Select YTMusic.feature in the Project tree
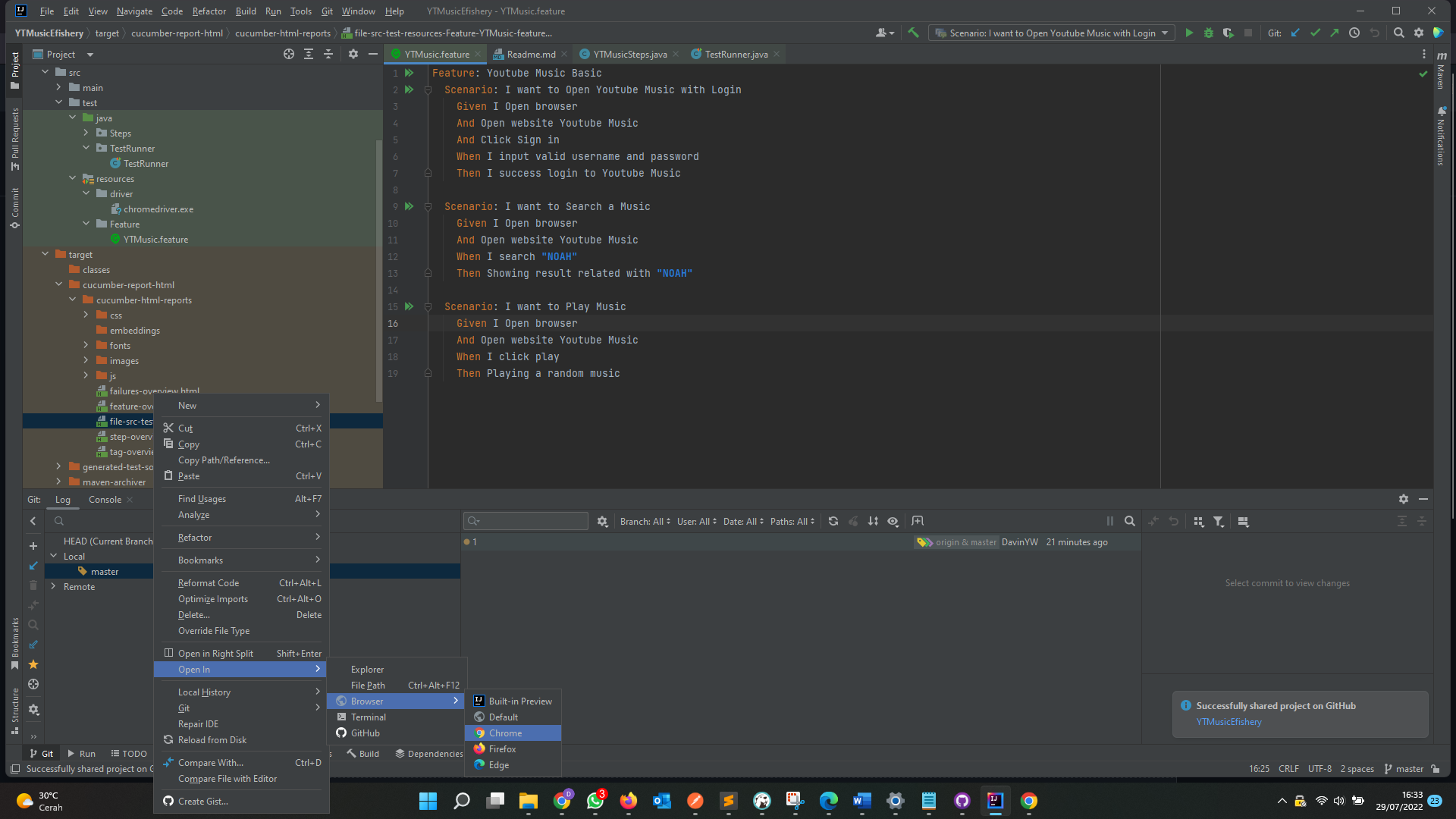 155,239
